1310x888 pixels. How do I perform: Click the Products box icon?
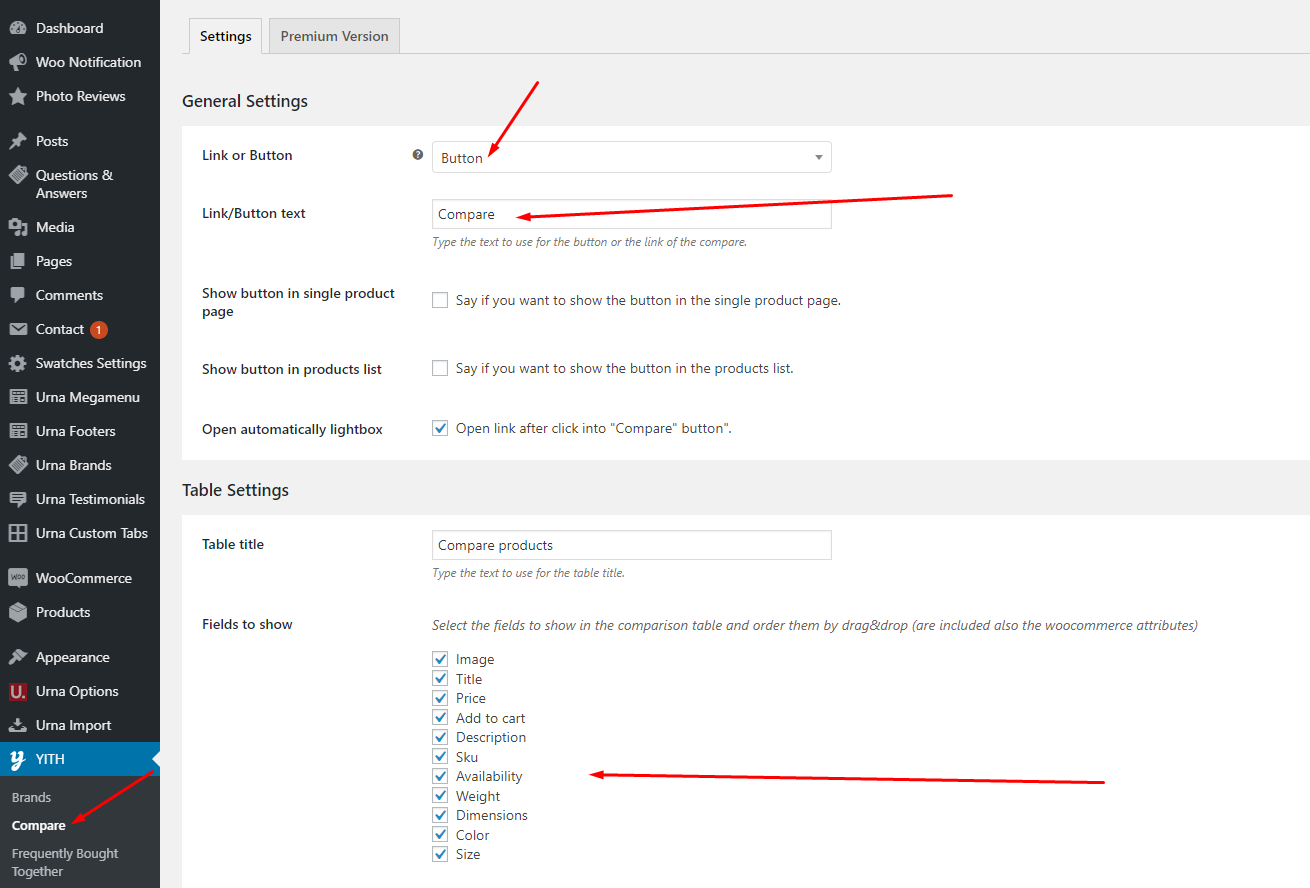coord(18,612)
